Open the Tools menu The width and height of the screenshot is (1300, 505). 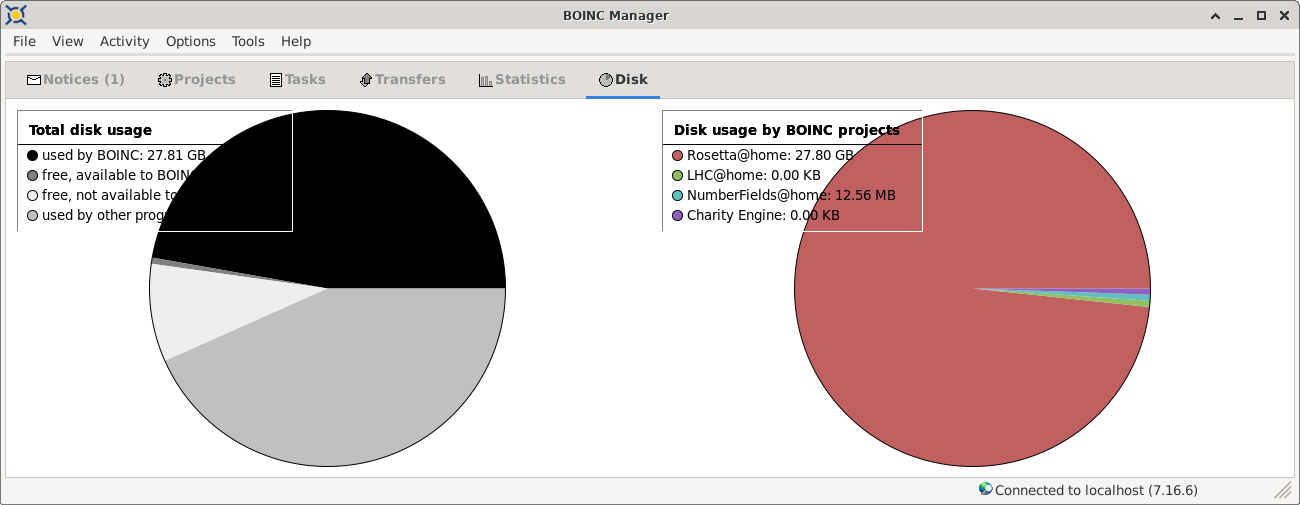(x=248, y=41)
